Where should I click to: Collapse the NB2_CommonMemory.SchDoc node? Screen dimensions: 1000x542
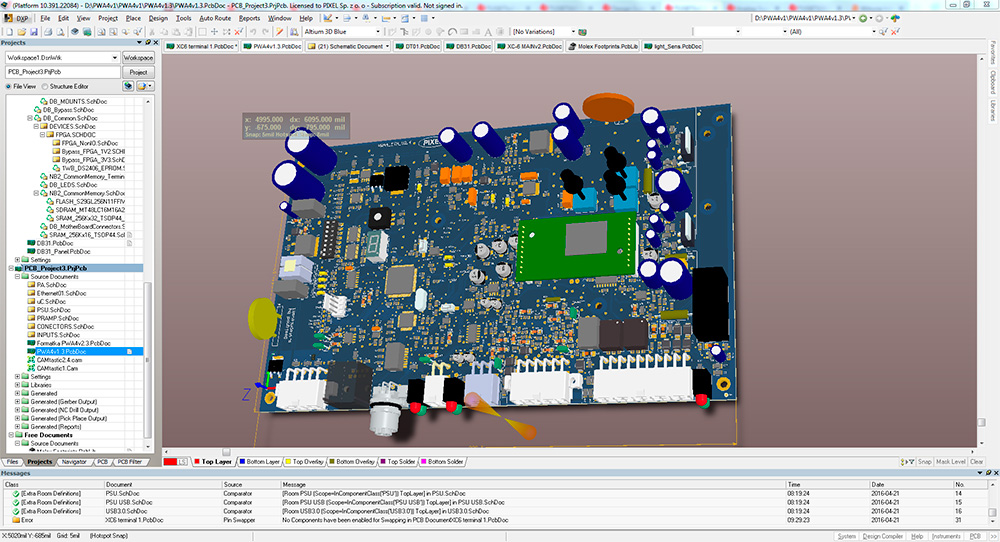click(x=36, y=193)
